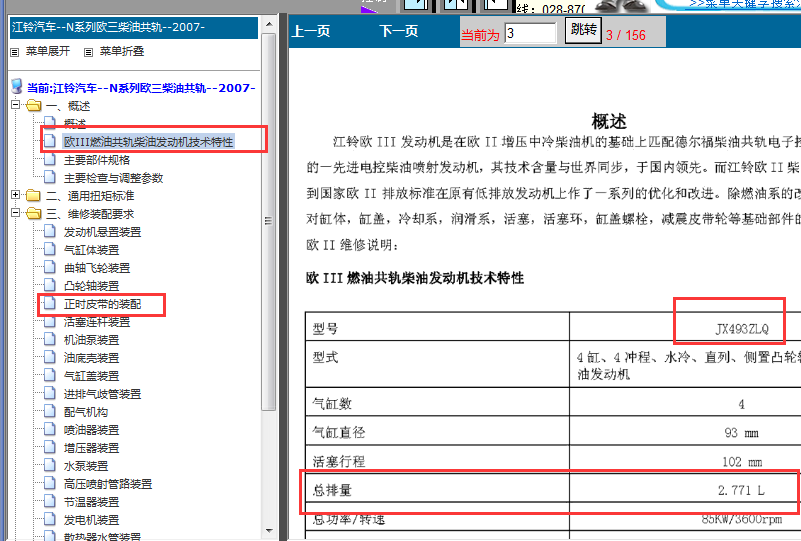801x541 pixels.
Task: Open 活塞连杆装置 tree item
Action: pyautogui.click(x=97, y=322)
